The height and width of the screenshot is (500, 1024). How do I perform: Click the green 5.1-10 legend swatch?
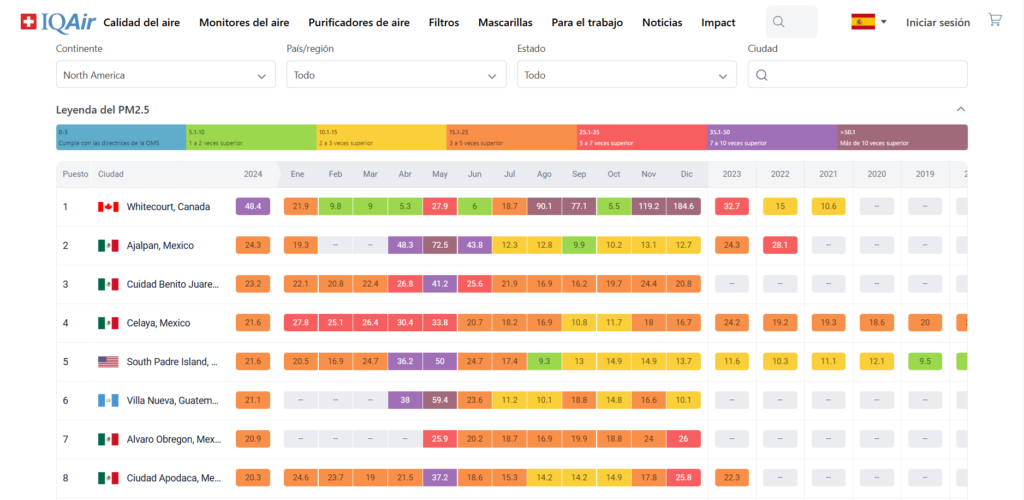click(250, 137)
